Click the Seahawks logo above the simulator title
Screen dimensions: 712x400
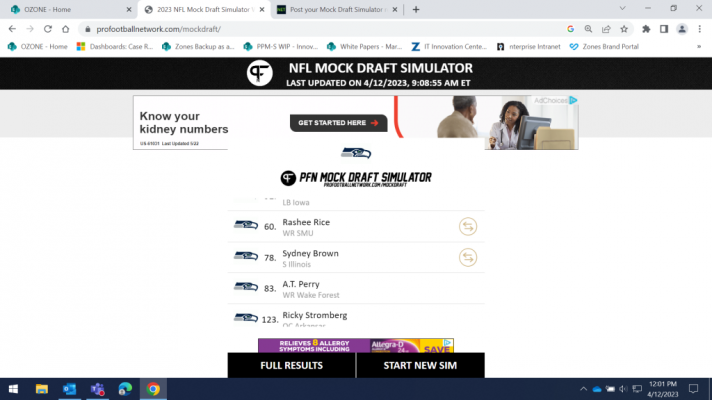[356, 153]
